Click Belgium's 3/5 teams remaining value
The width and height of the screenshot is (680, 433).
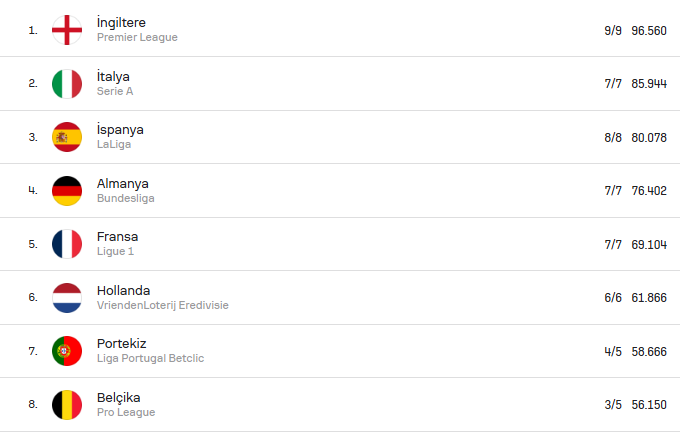point(613,404)
